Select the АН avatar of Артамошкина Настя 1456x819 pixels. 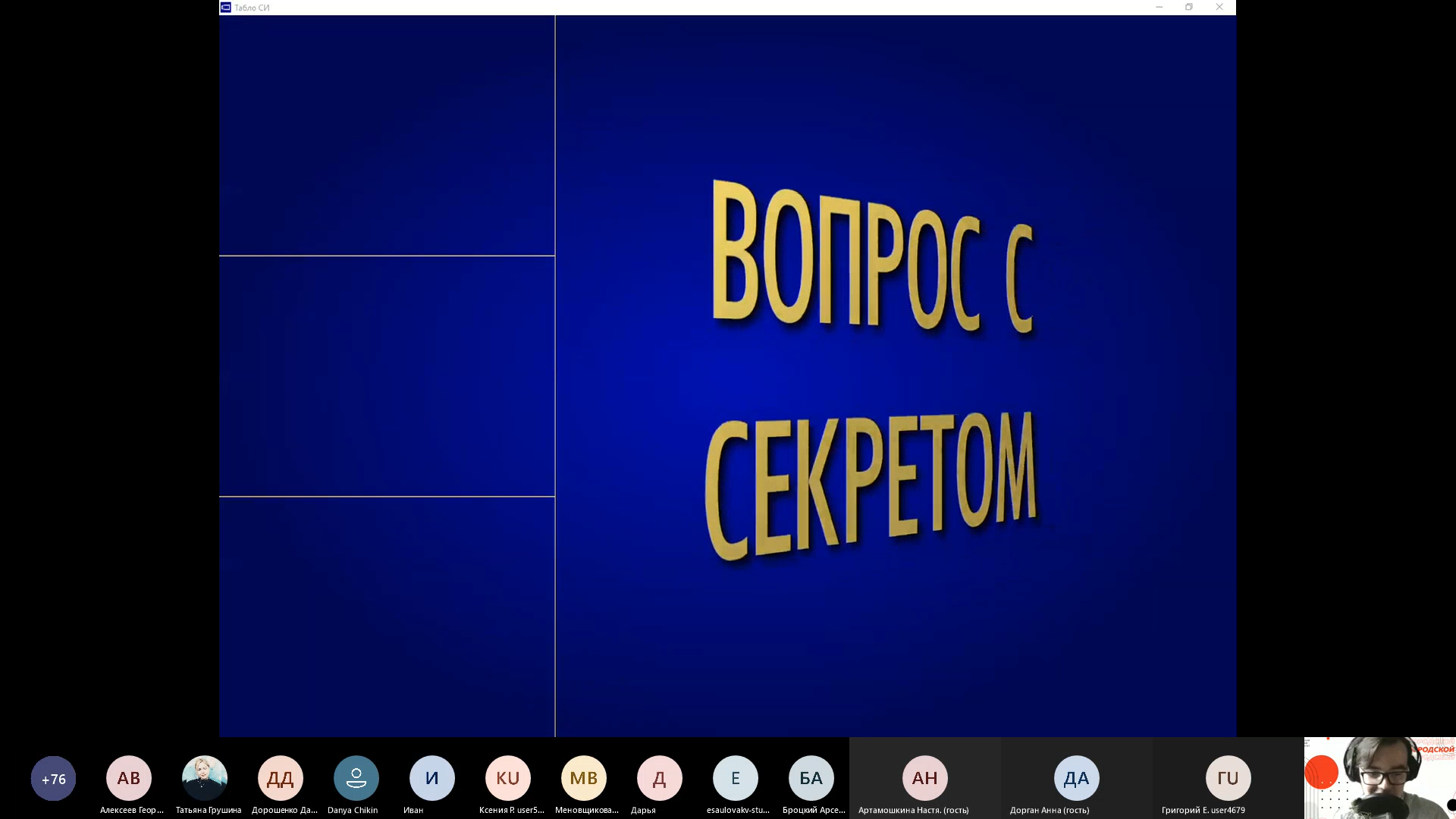[924, 778]
